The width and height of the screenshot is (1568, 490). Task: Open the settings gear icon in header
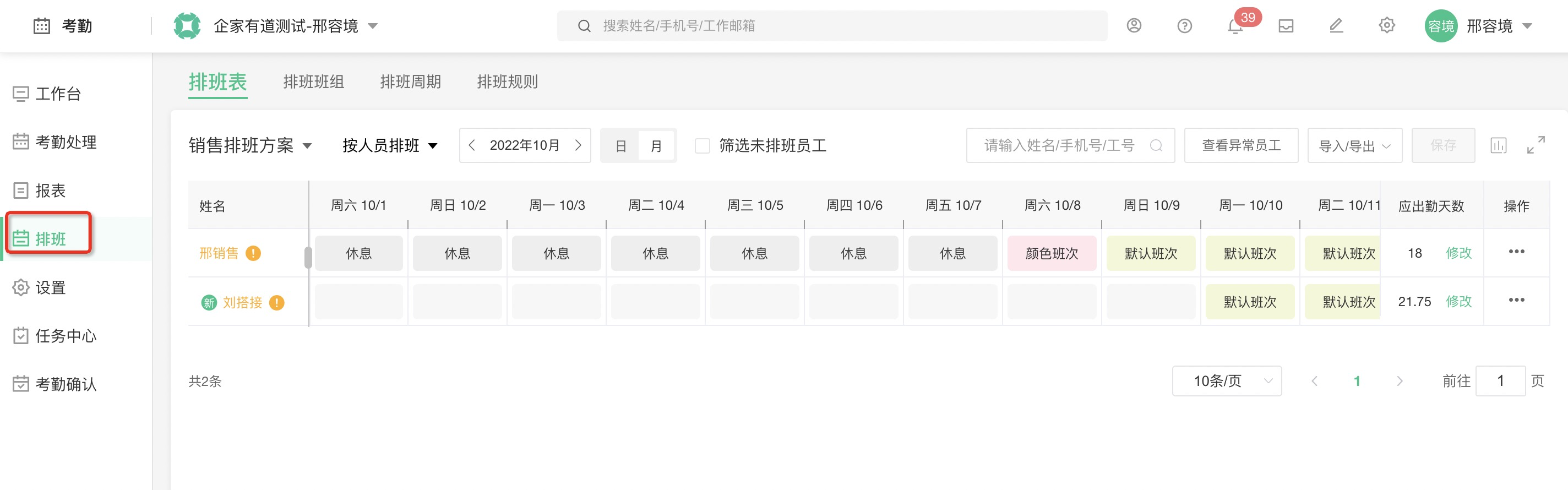tap(1387, 25)
